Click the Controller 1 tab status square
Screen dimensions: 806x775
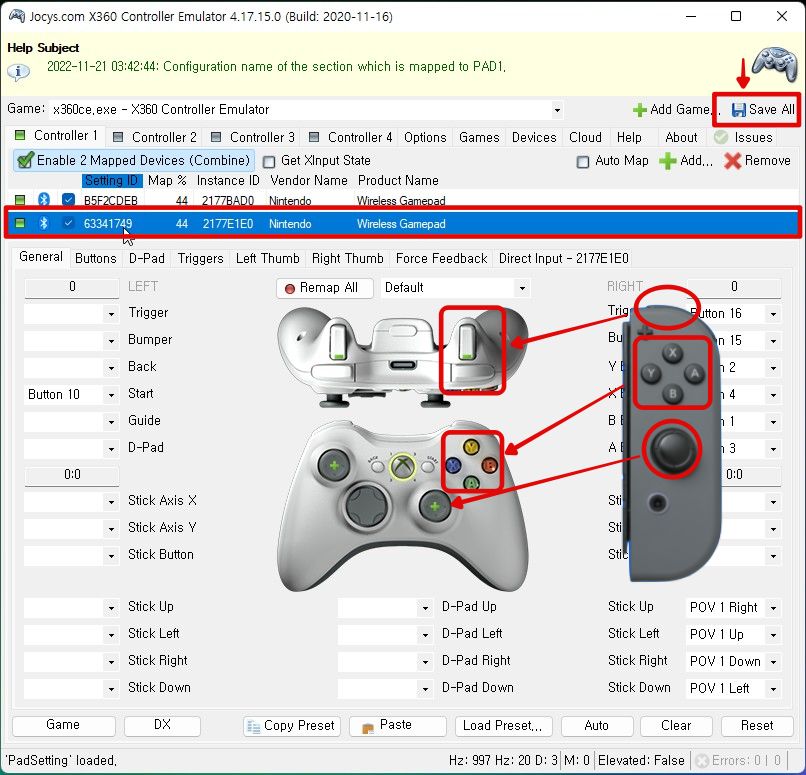(x=20, y=135)
